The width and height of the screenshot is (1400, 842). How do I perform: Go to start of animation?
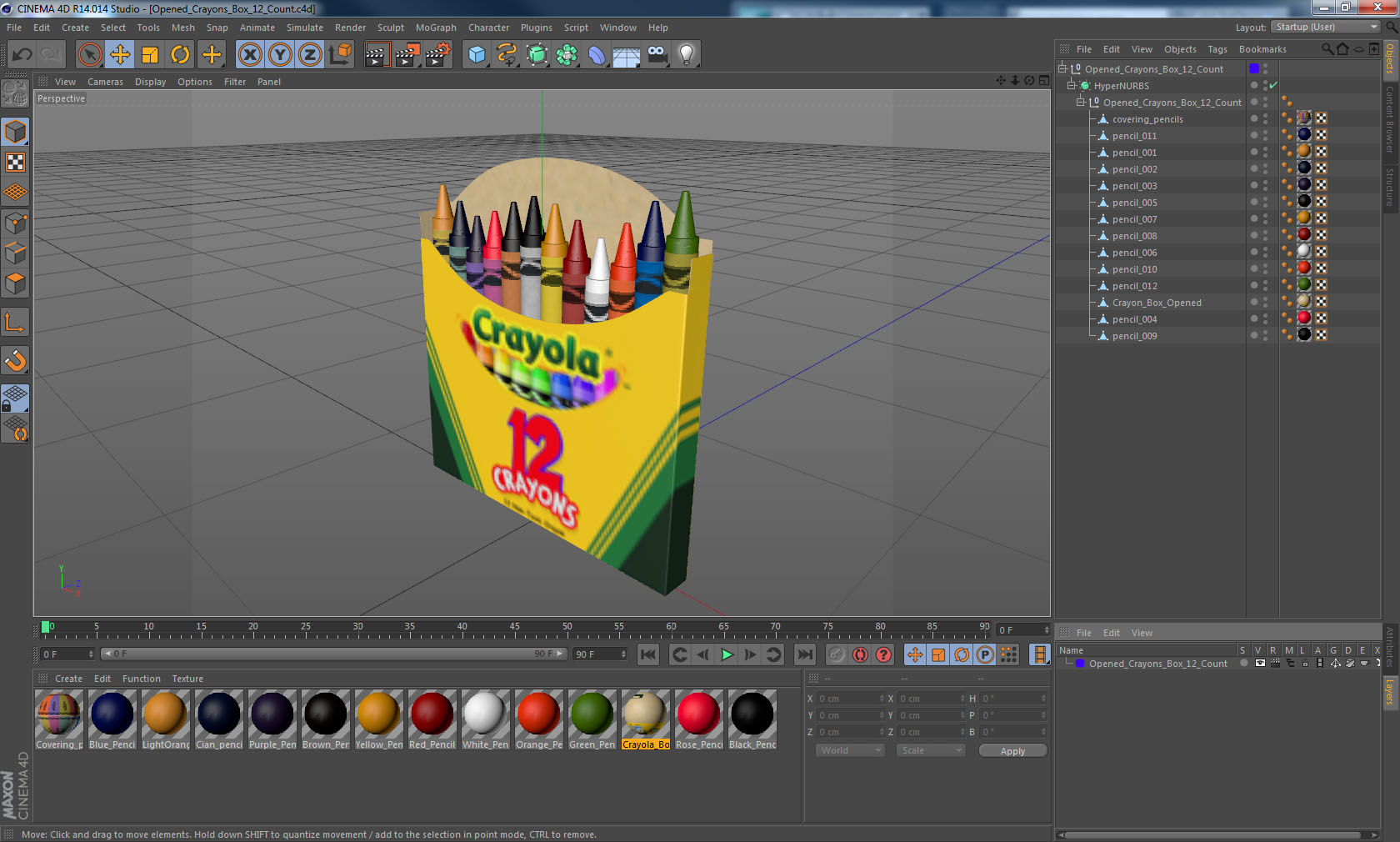coord(648,654)
